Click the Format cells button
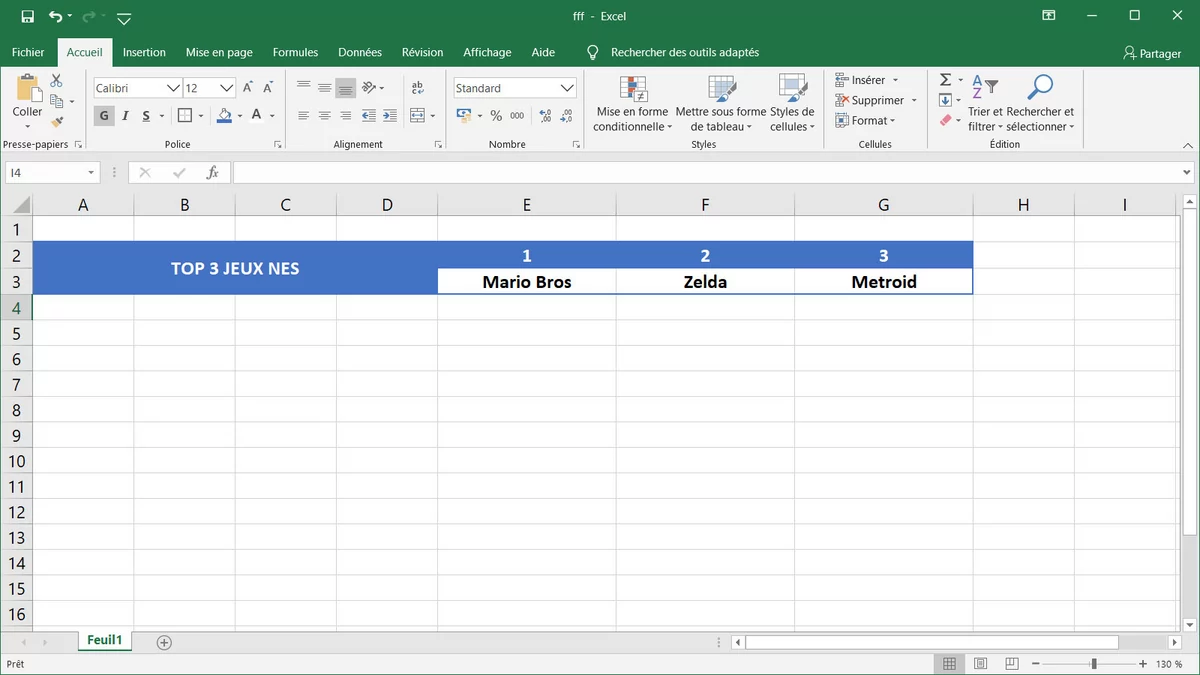 coord(866,120)
